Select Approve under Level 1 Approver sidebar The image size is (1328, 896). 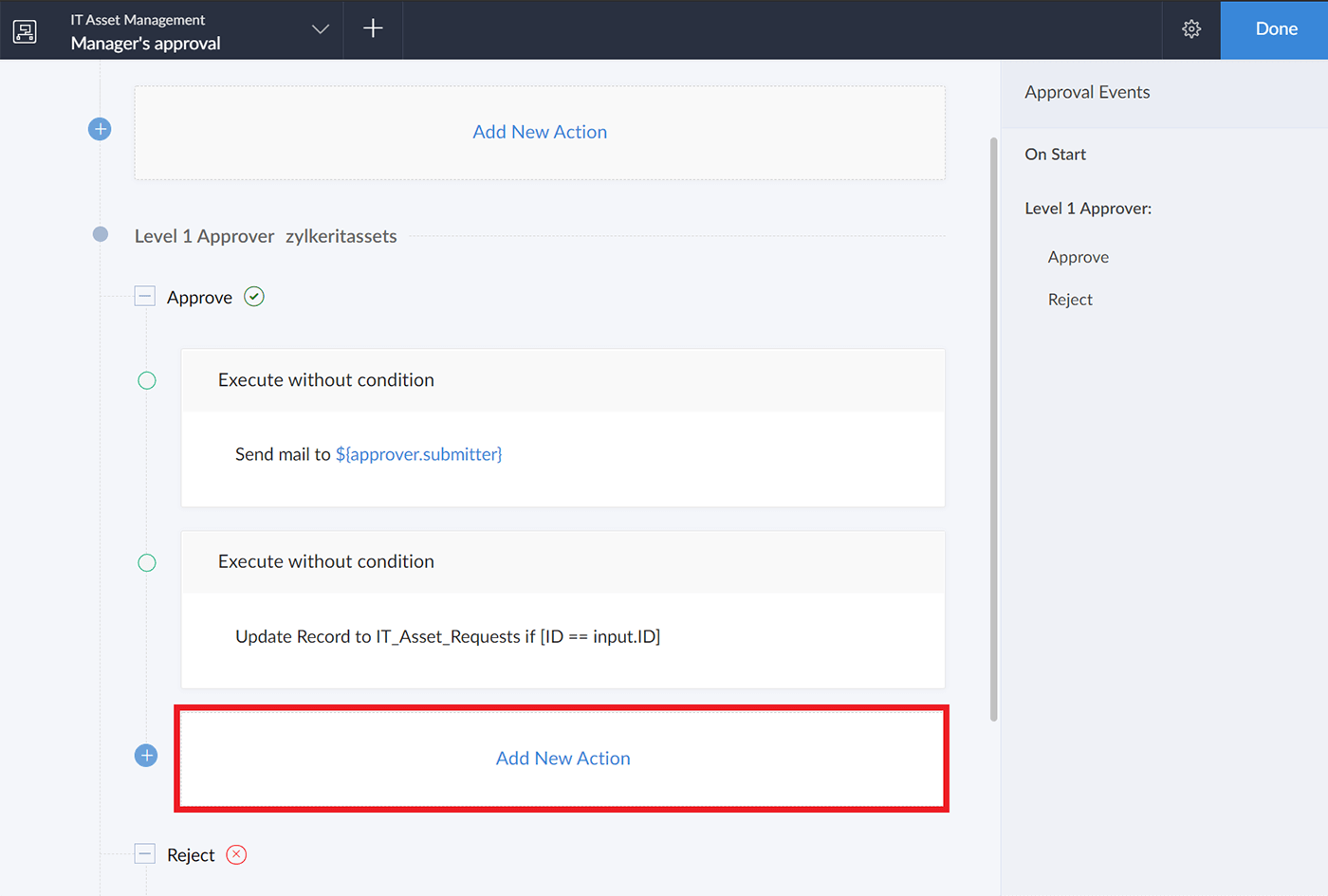coord(1078,257)
